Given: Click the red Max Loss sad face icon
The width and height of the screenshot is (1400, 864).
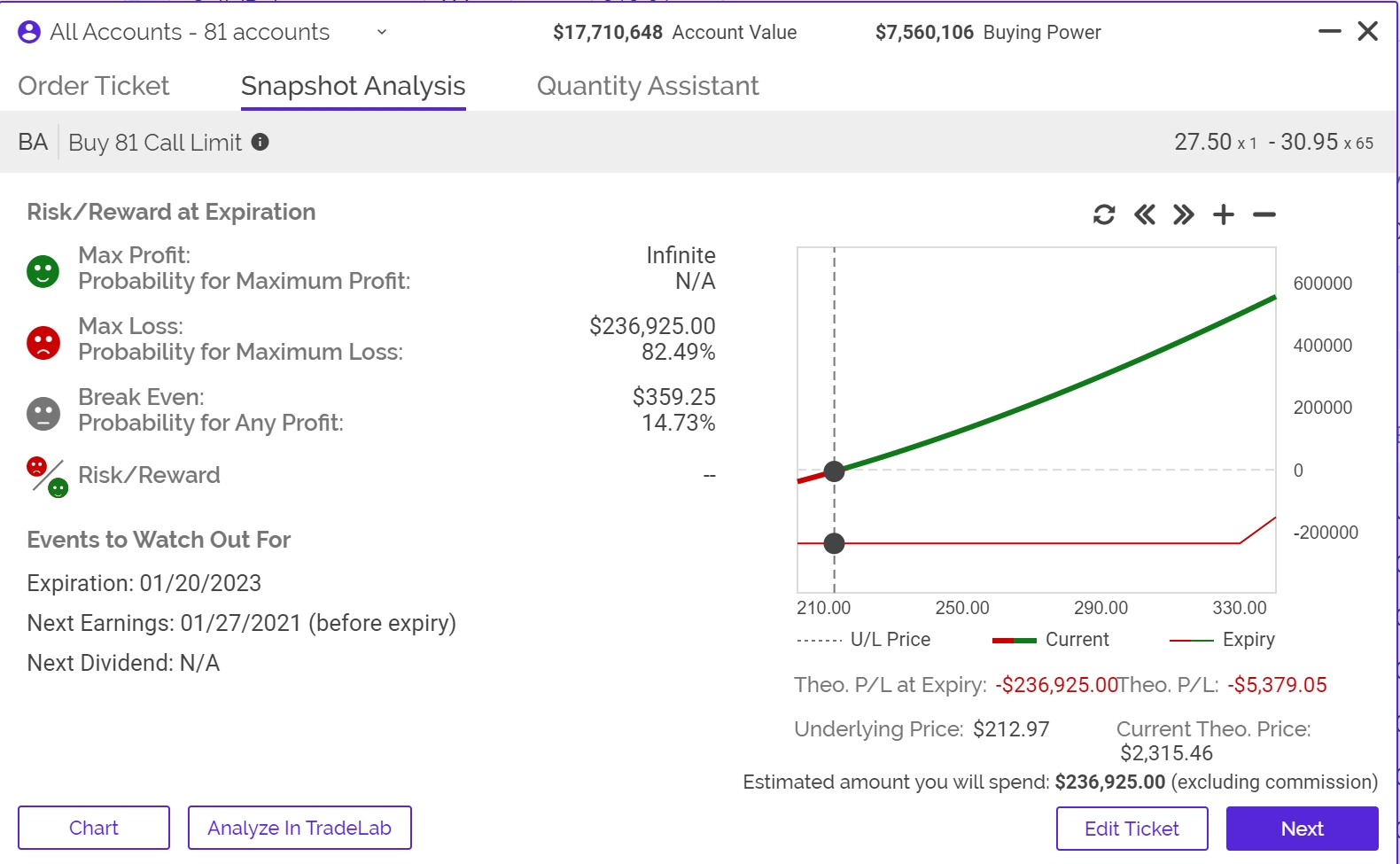Looking at the screenshot, I should click(43, 342).
